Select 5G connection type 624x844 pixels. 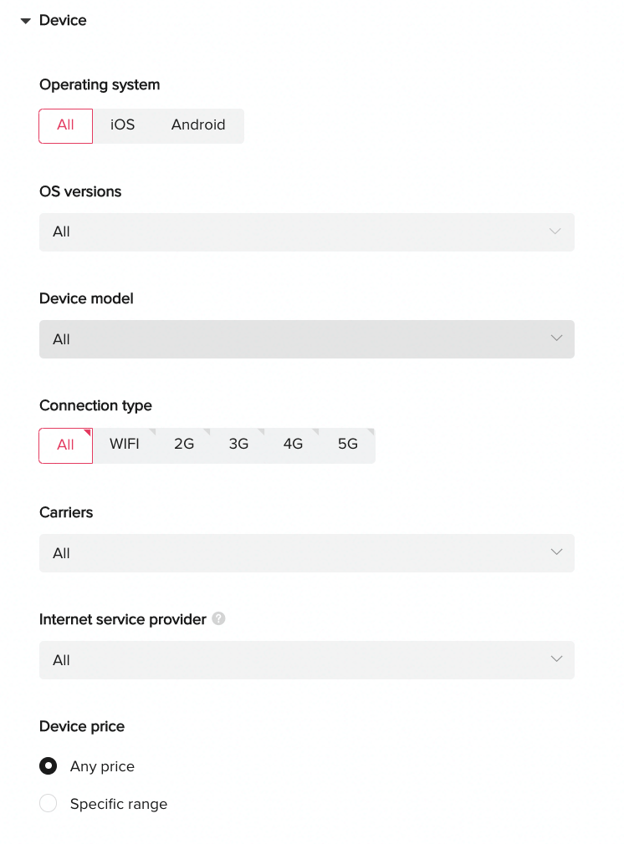point(348,445)
